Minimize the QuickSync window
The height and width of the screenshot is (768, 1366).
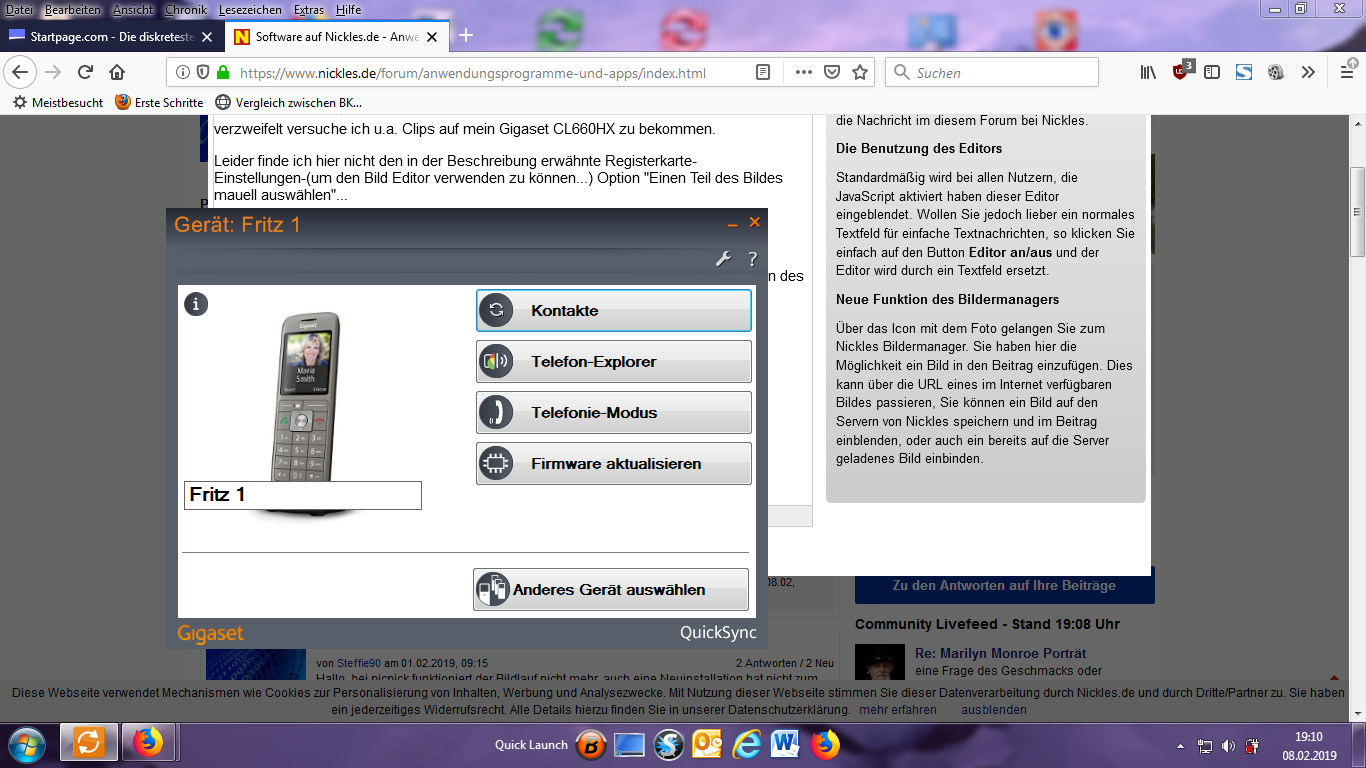pyautogui.click(x=732, y=224)
